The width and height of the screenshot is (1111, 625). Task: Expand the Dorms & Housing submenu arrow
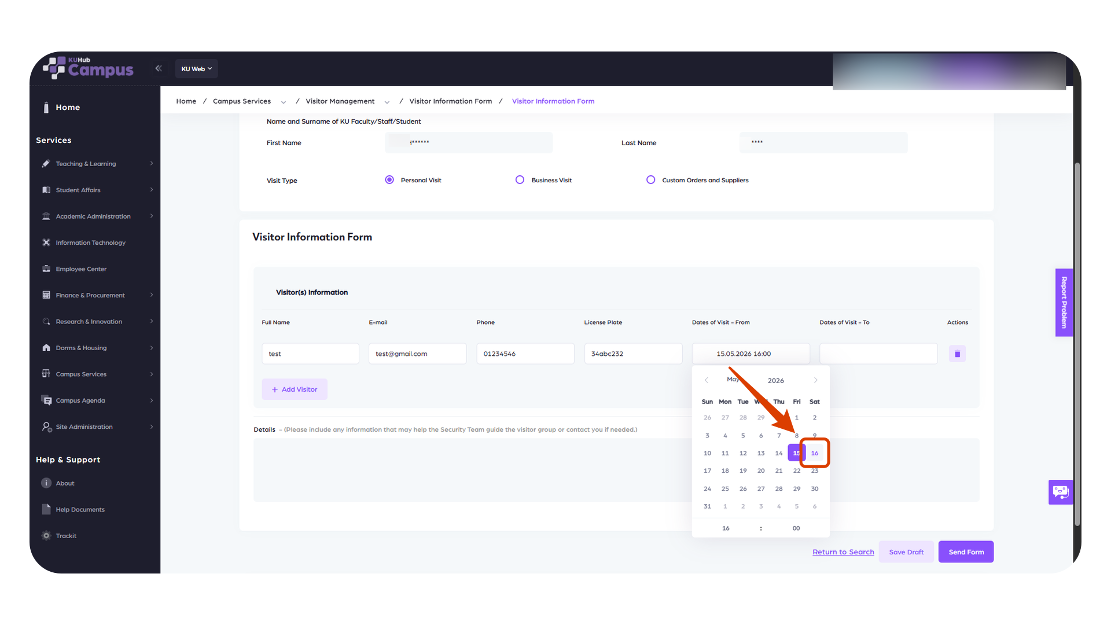click(x=152, y=348)
